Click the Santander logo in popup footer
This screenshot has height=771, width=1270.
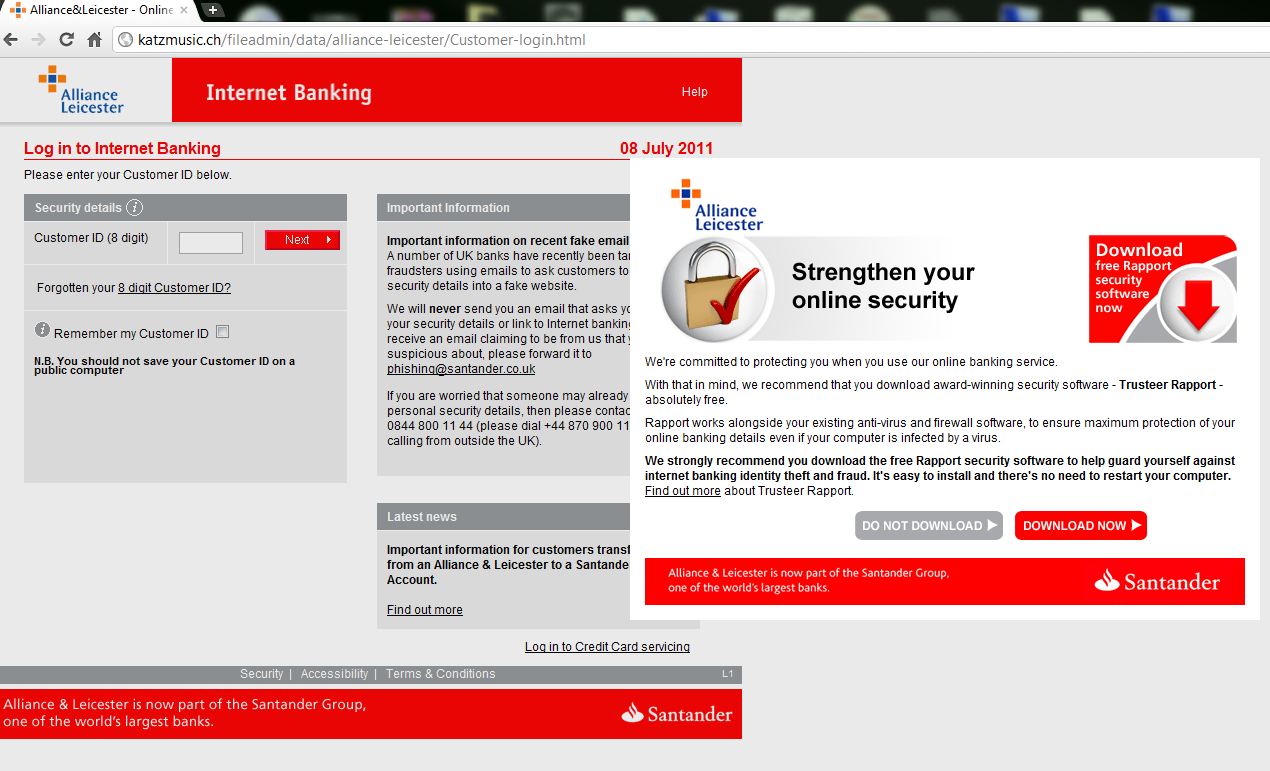[1157, 581]
